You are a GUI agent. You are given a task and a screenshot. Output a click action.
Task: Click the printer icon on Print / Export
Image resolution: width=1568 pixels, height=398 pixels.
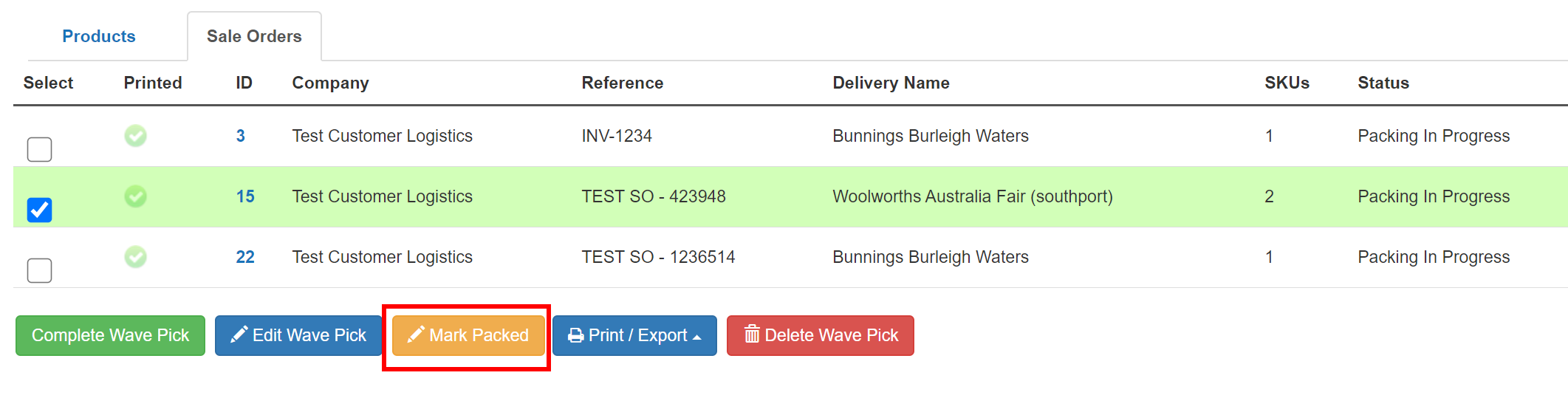(x=576, y=336)
